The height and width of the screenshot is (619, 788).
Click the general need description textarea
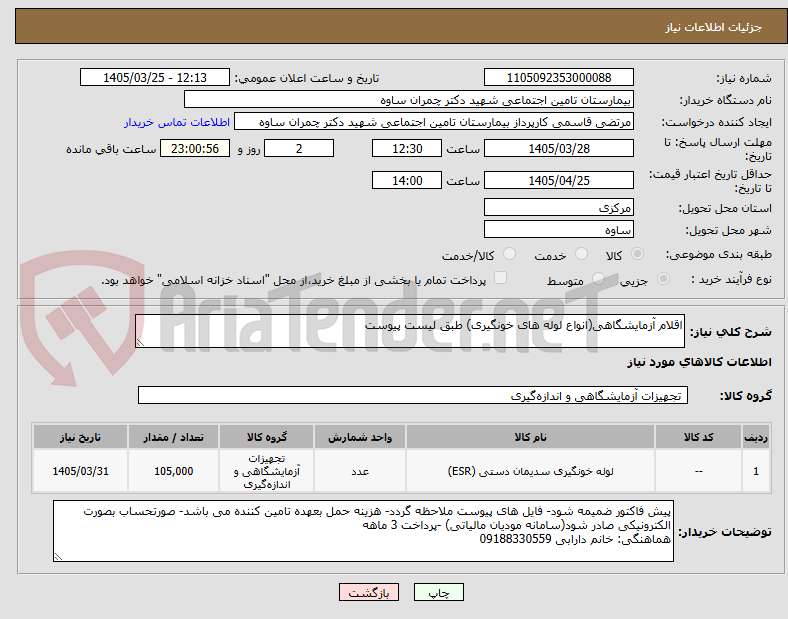click(x=410, y=331)
